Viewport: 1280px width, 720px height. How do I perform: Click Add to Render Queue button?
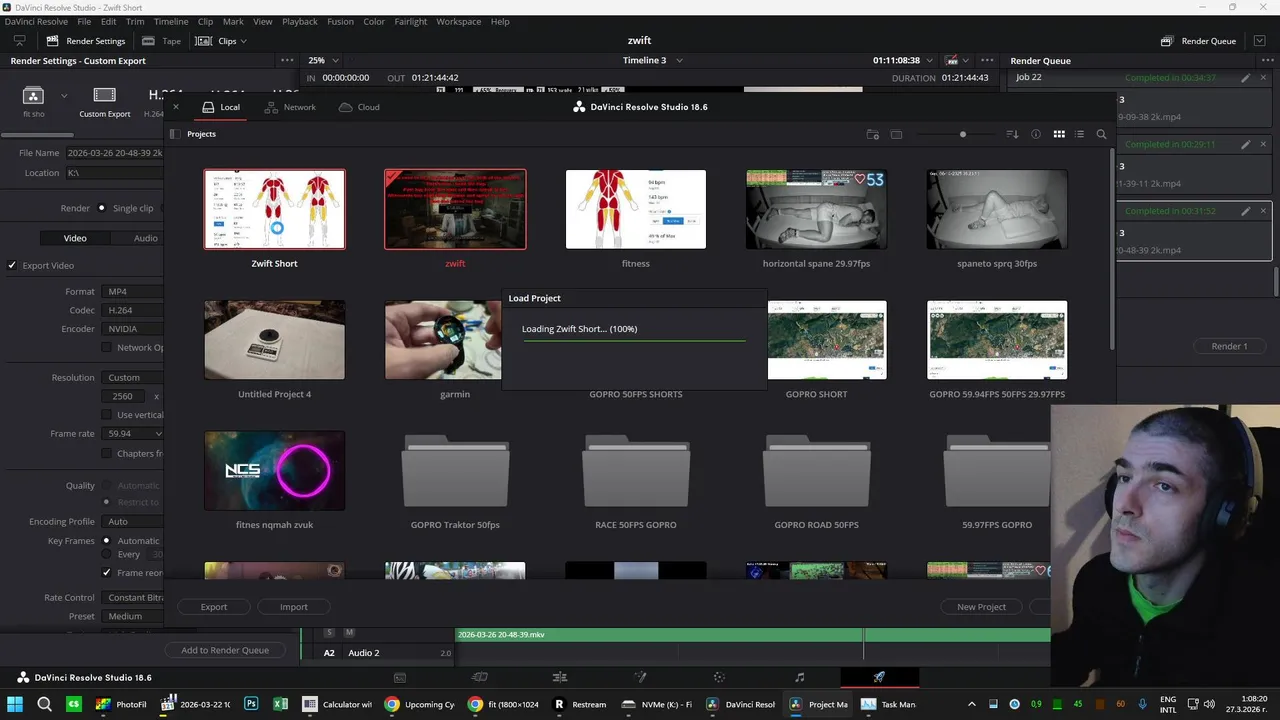(225, 650)
